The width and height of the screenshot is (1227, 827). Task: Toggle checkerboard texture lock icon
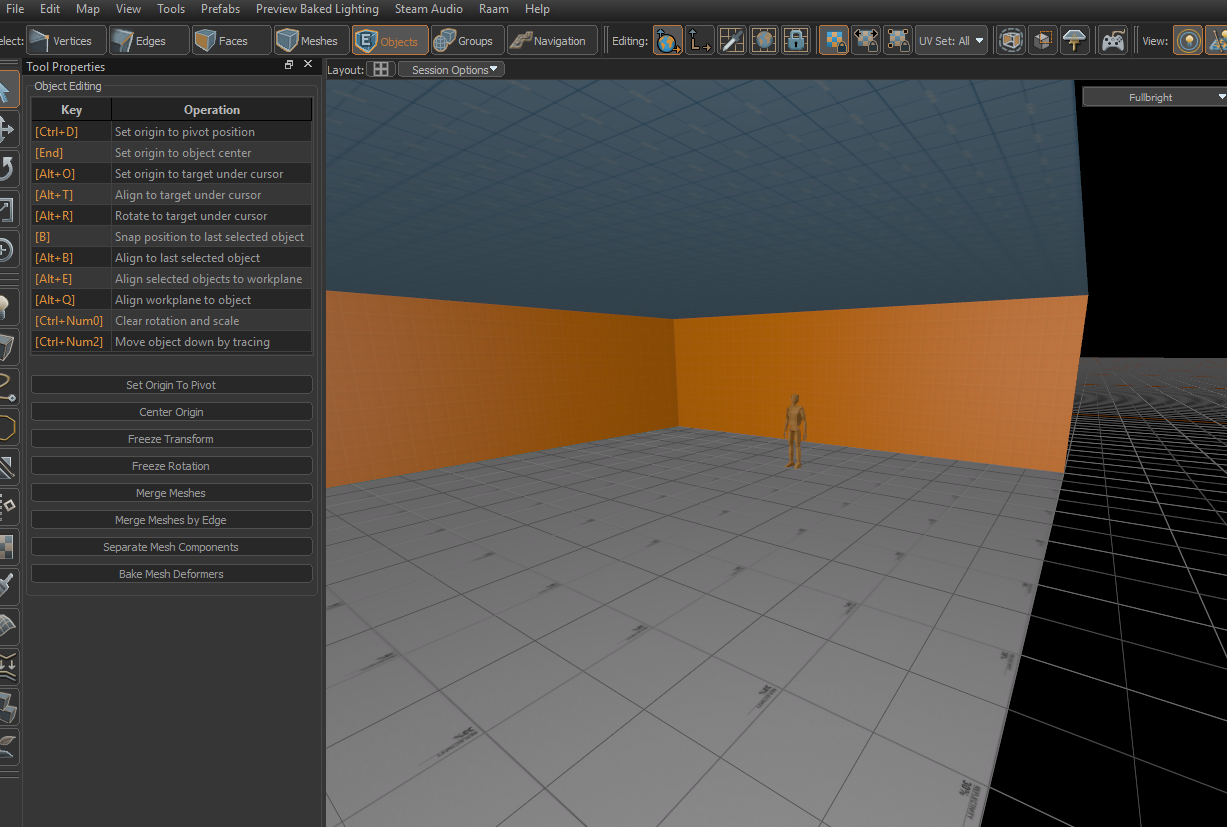coord(834,41)
